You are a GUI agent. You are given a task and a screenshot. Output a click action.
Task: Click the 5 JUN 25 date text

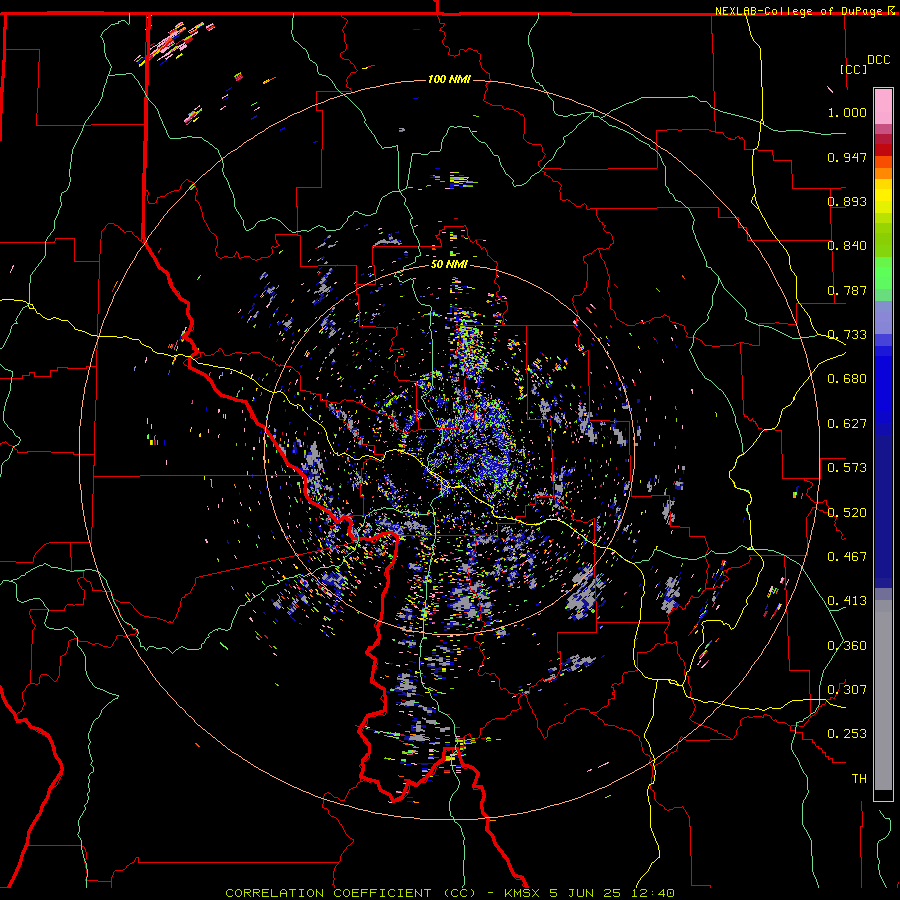click(587, 893)
